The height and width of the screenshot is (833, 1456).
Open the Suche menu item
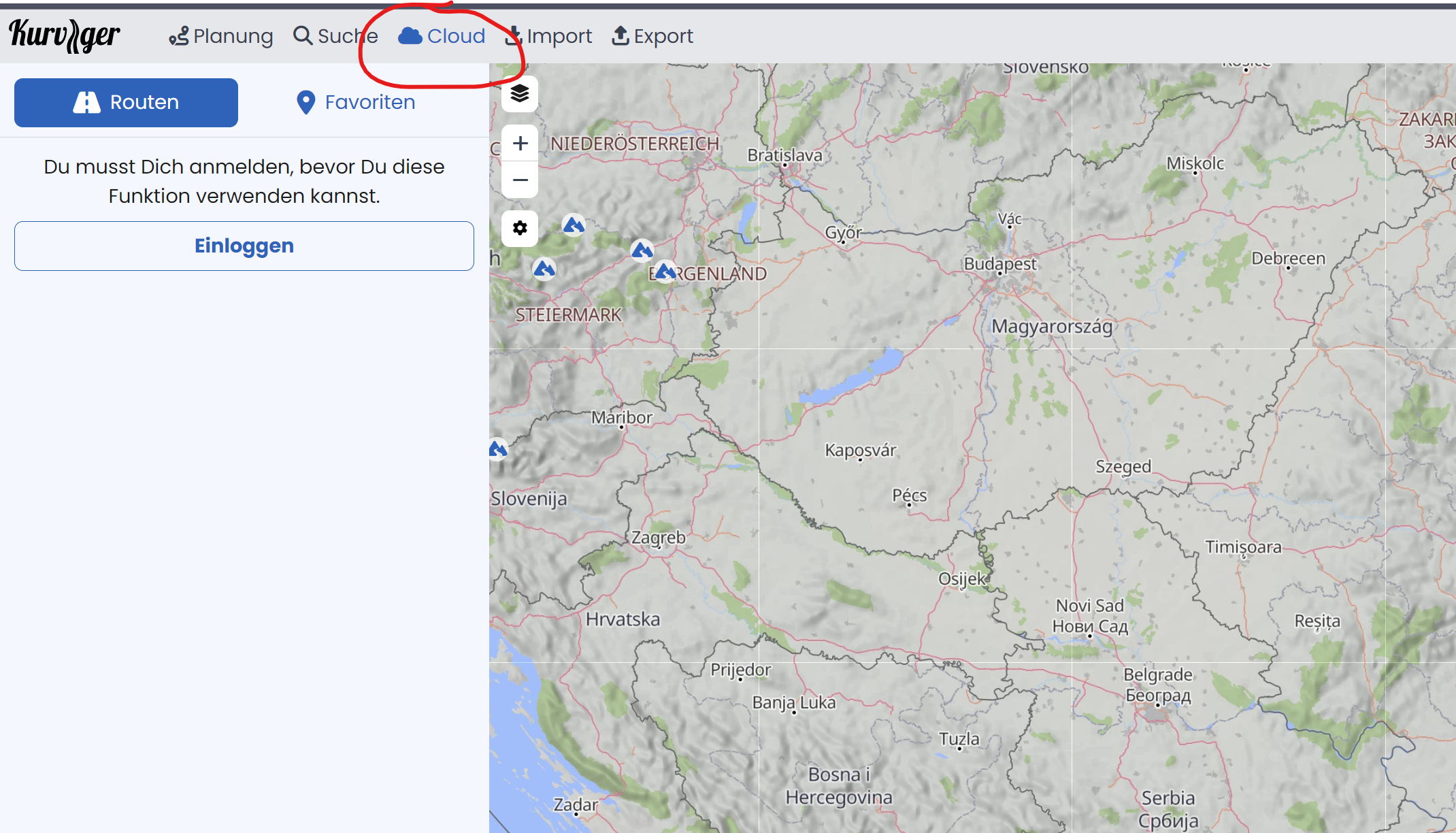point(335,36)
